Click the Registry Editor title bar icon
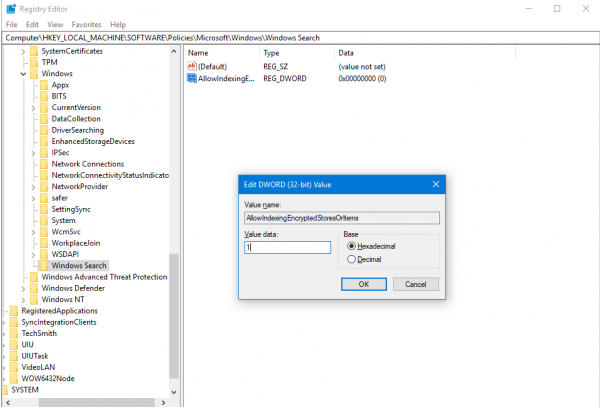This screenshot has width=601, height=408. click(x=10, y=8)
